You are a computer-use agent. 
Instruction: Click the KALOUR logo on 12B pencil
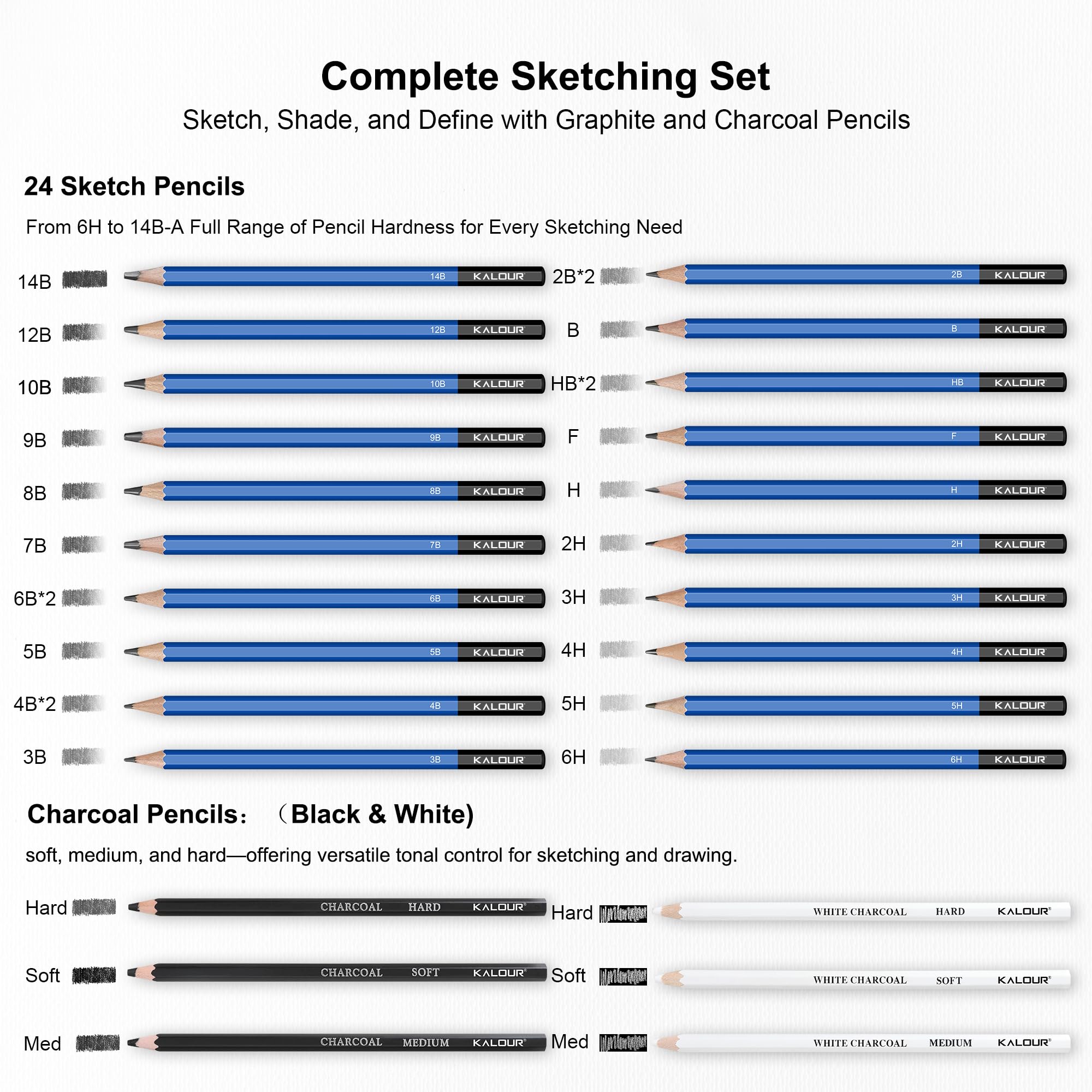498,330
